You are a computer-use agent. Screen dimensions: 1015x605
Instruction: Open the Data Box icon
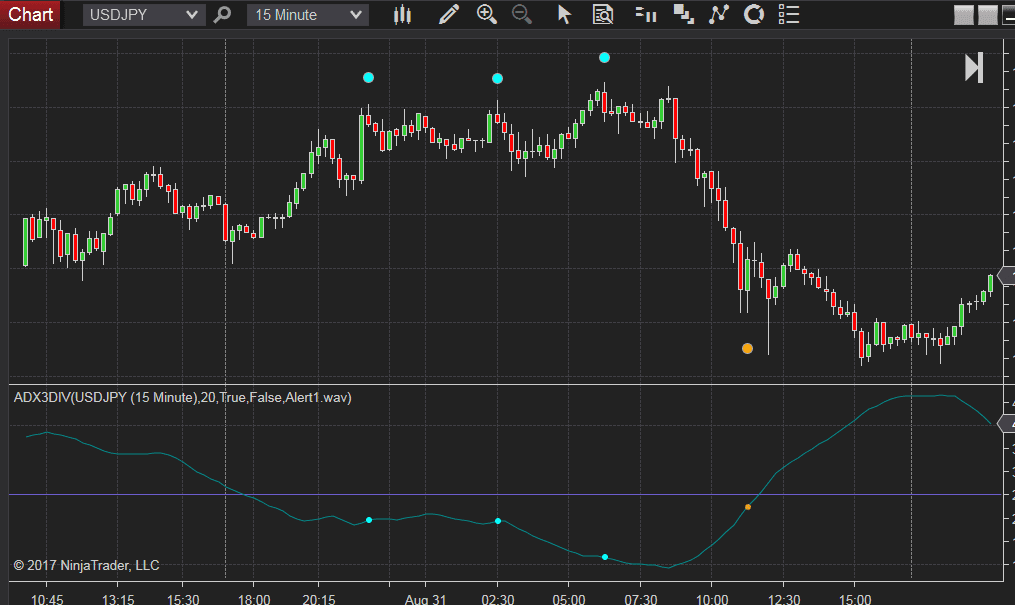tap(602, 14)
